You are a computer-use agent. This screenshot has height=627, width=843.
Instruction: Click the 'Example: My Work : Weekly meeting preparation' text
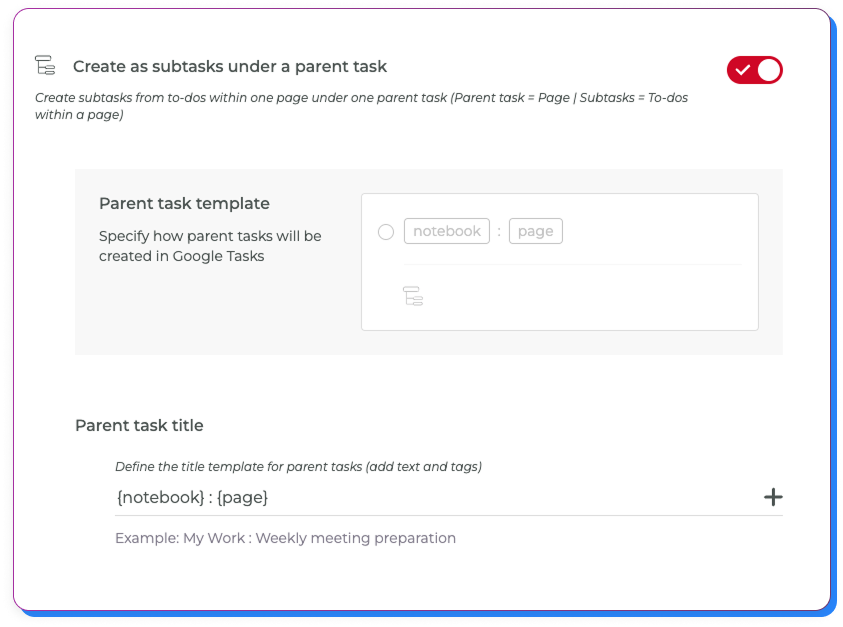pyautogui.click(x=285, y=538)
